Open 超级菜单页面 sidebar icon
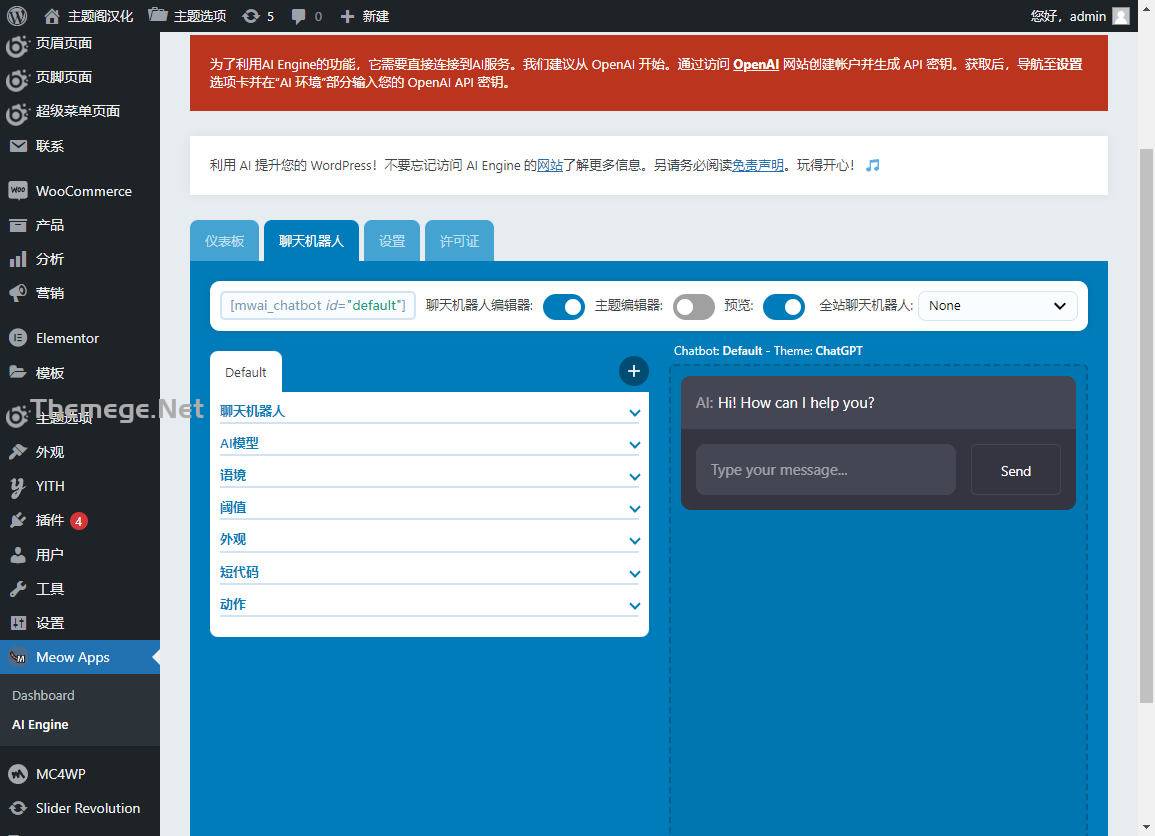Screen dimensions: 1155x836 tap(17, 112)
